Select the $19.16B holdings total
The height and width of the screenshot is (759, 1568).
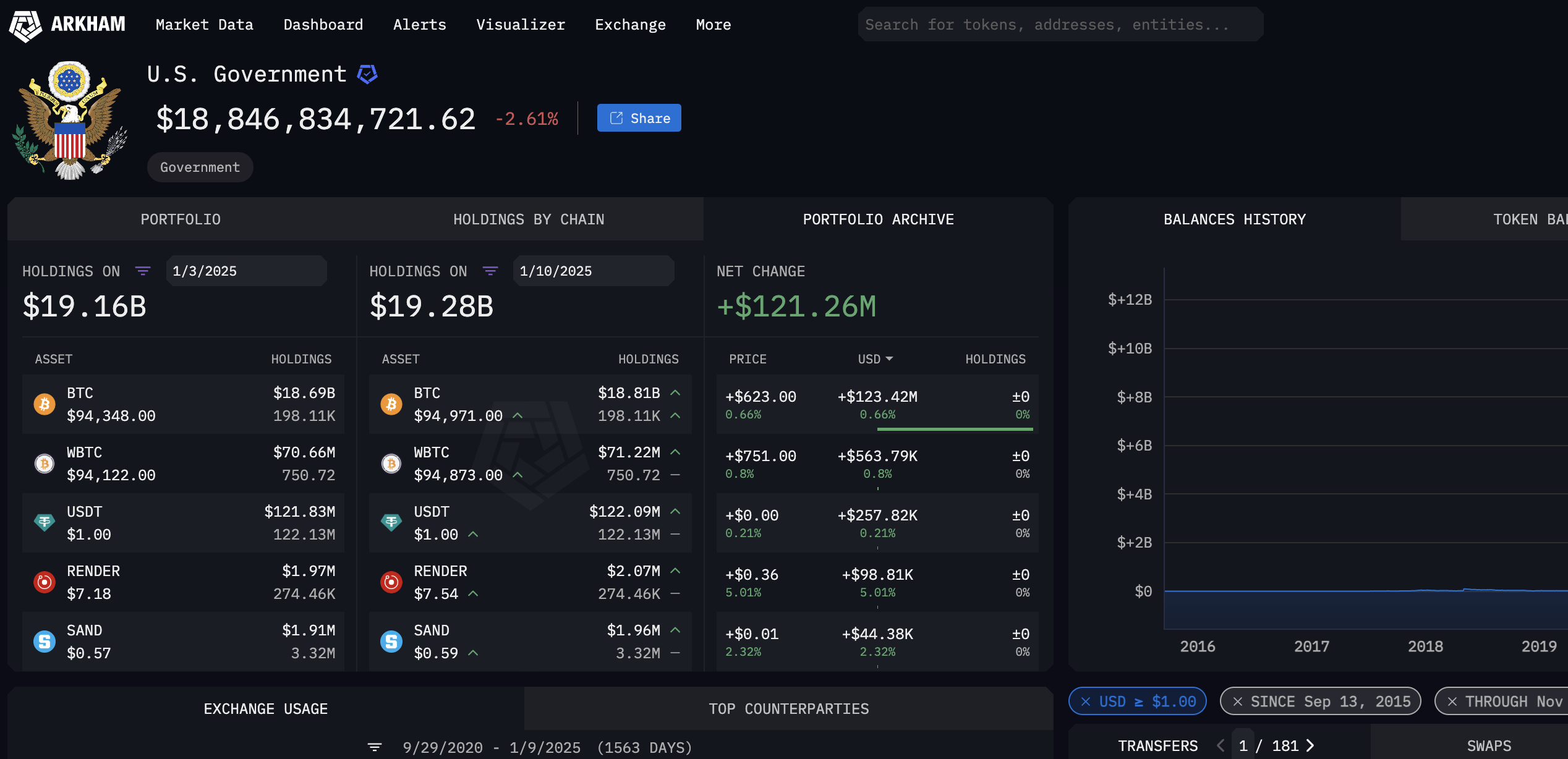pos(85,307)
